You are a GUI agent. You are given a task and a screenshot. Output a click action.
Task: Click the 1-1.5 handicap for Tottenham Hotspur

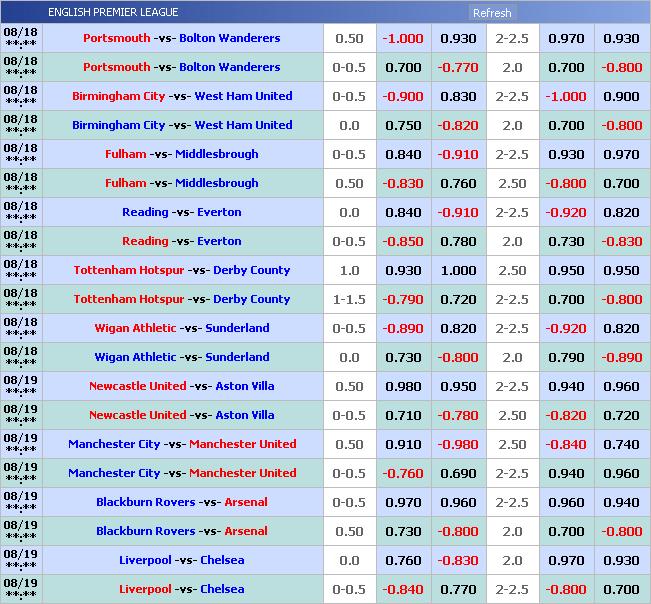[x=349, y=299]
